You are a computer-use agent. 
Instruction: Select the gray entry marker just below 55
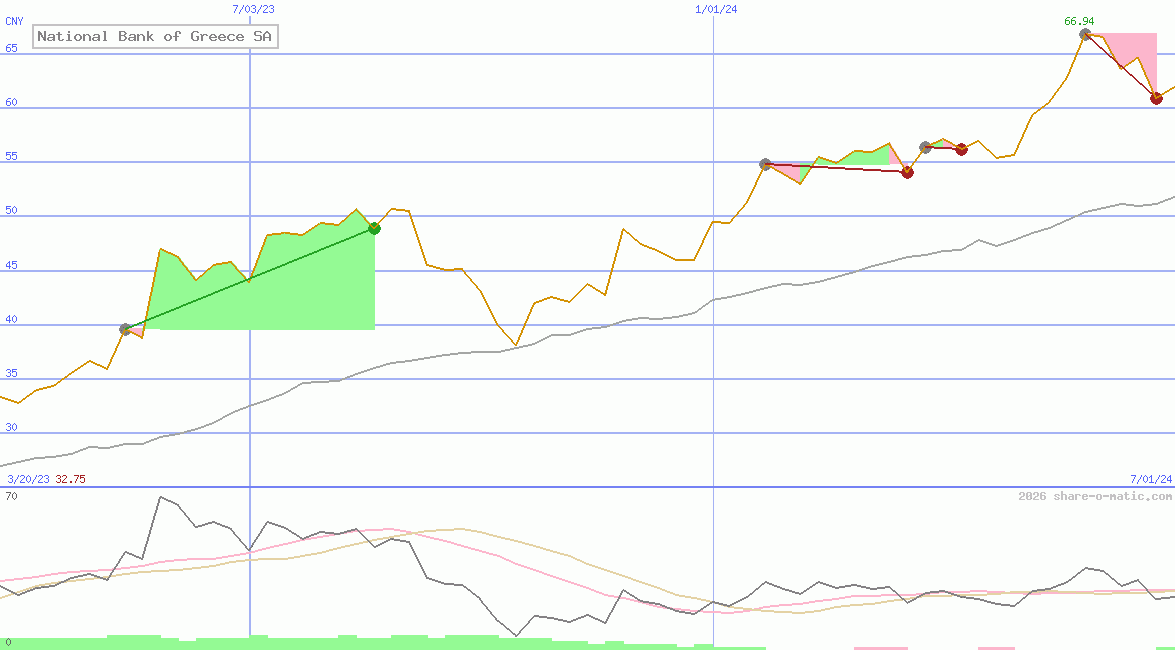coord(765,164)
